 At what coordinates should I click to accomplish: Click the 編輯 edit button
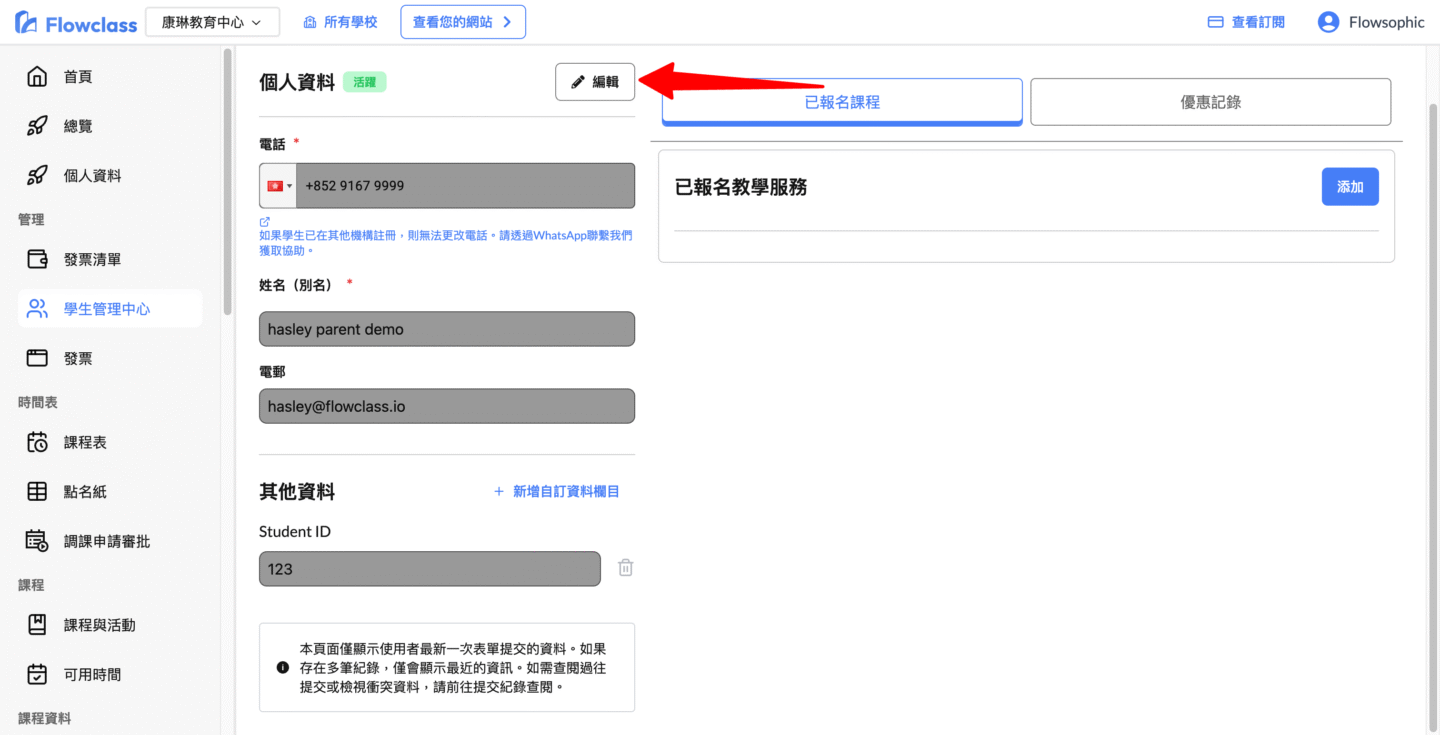click(595, 82)
